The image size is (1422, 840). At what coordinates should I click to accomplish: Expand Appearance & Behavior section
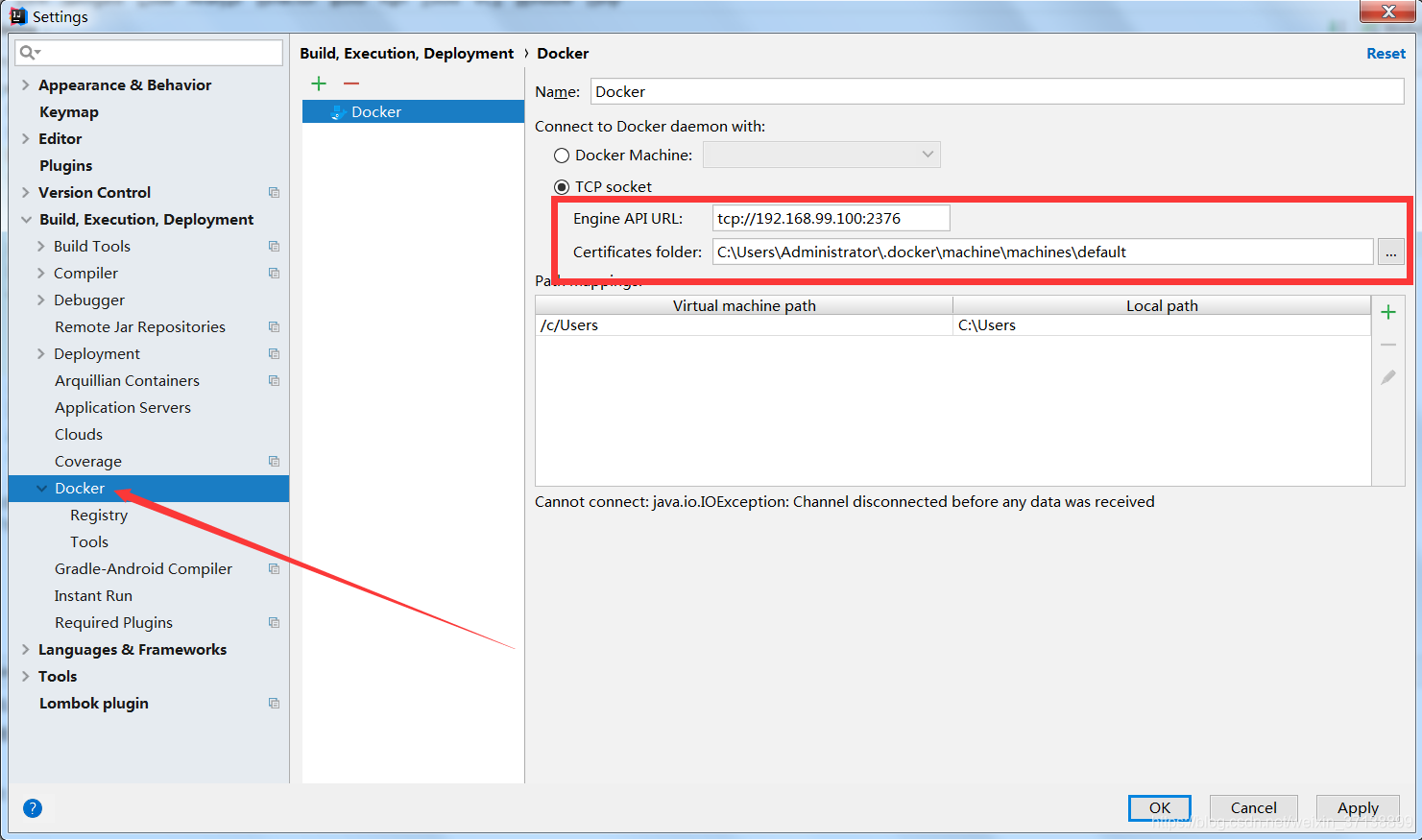click(26, 85)
